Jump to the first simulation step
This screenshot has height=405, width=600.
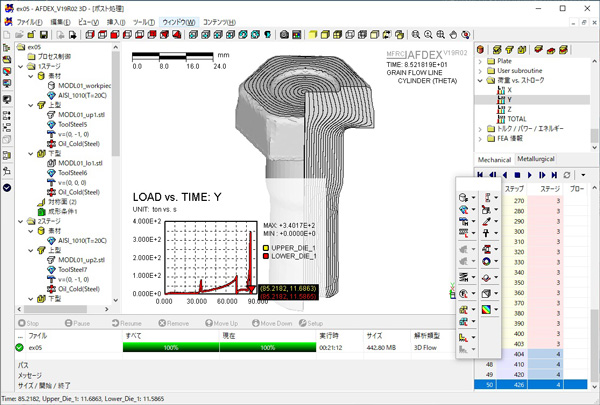pos(480,175)
